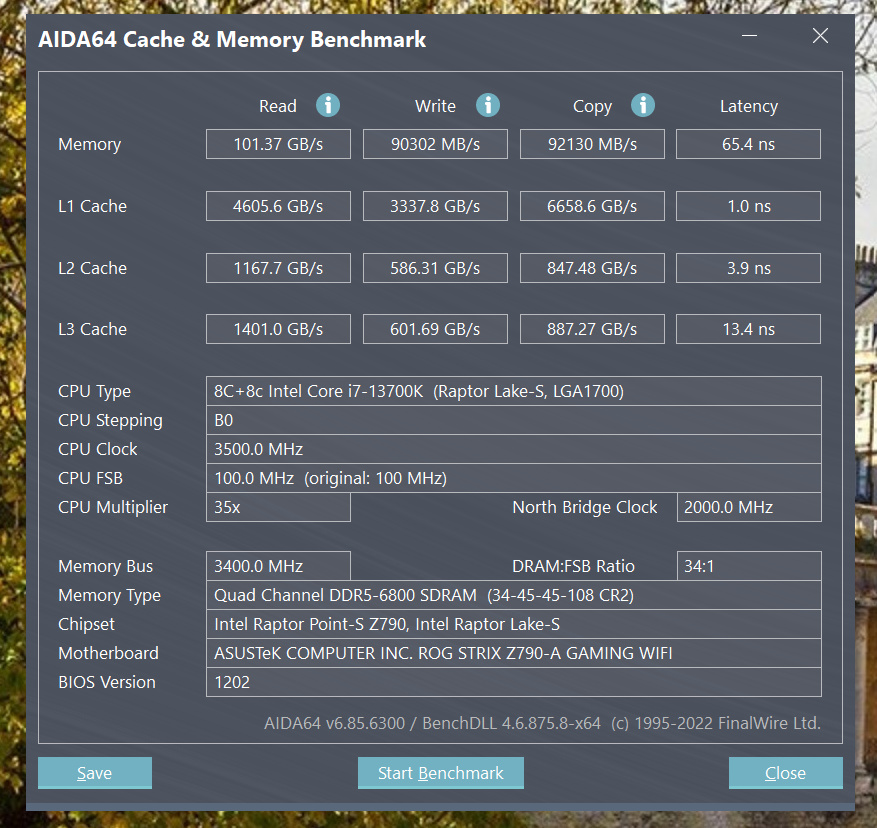Select L1 Cache latency 1.0 ns

(x=748, y=206)
